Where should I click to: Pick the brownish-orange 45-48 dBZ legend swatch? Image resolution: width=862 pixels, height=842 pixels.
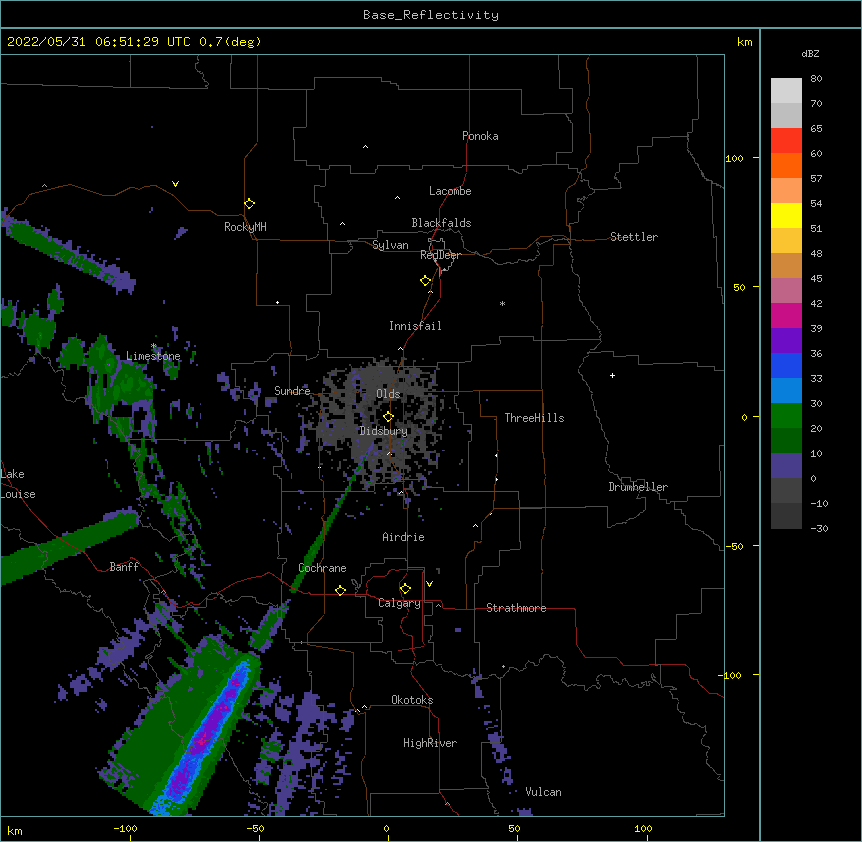786,265
